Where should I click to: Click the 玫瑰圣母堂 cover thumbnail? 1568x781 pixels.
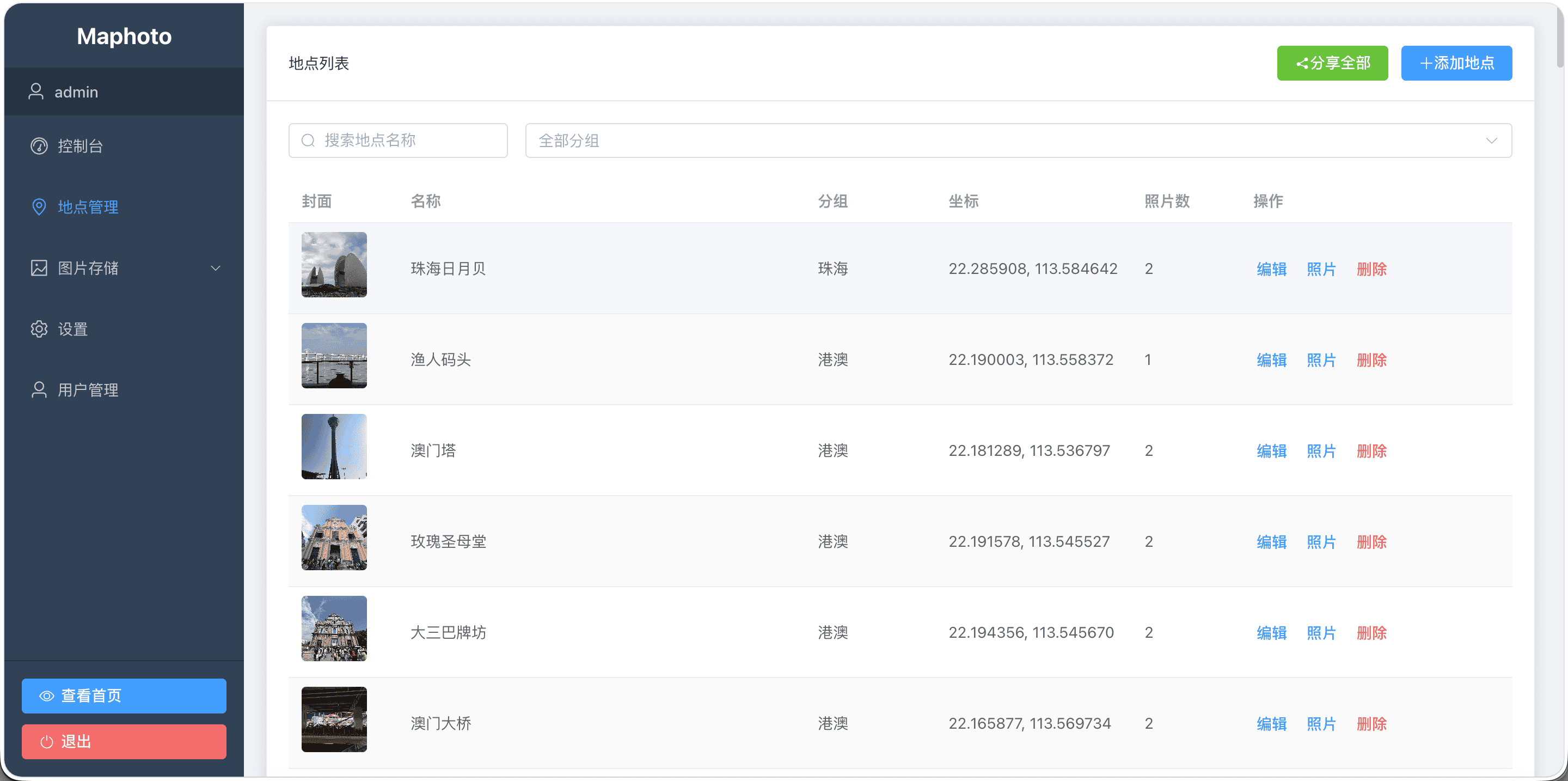(x=334, y=538)
